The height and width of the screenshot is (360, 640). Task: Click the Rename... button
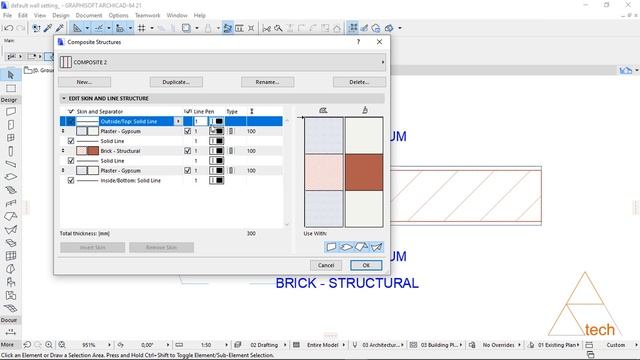[267, 82]
